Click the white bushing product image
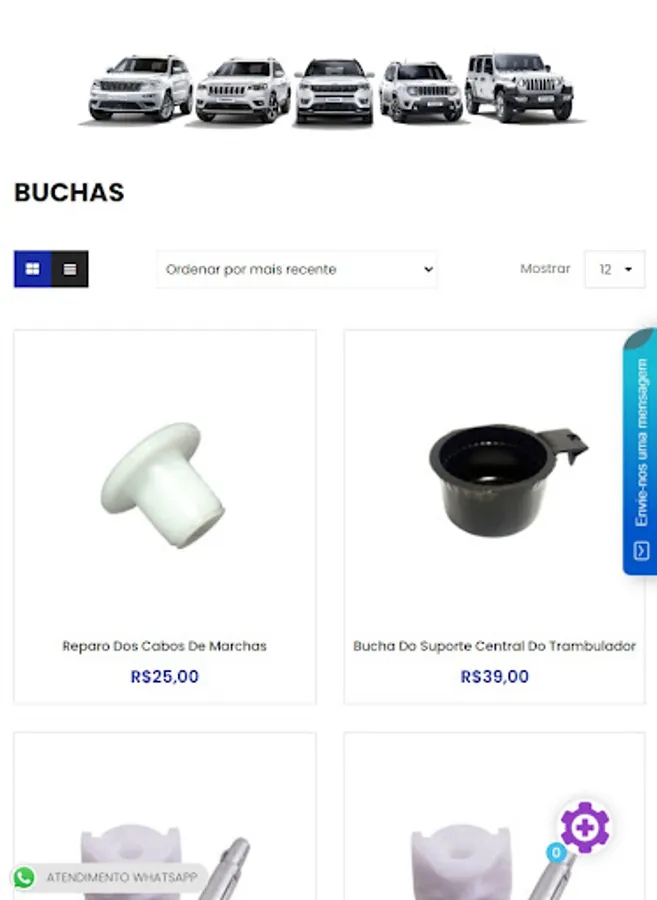Screen dimensions: 657x900 coord(163,484)
